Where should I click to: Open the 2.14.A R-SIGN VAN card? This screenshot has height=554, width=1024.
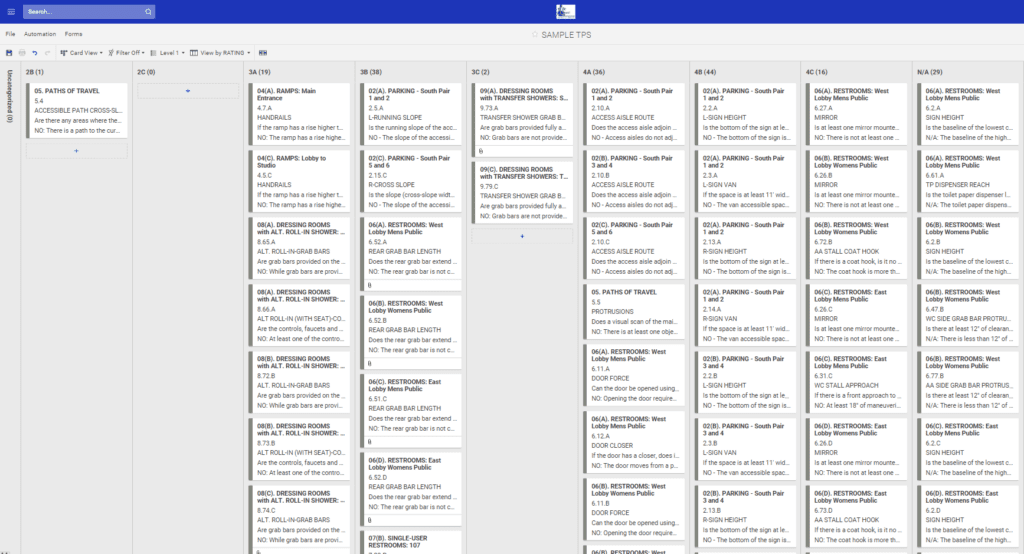point(745,315)
